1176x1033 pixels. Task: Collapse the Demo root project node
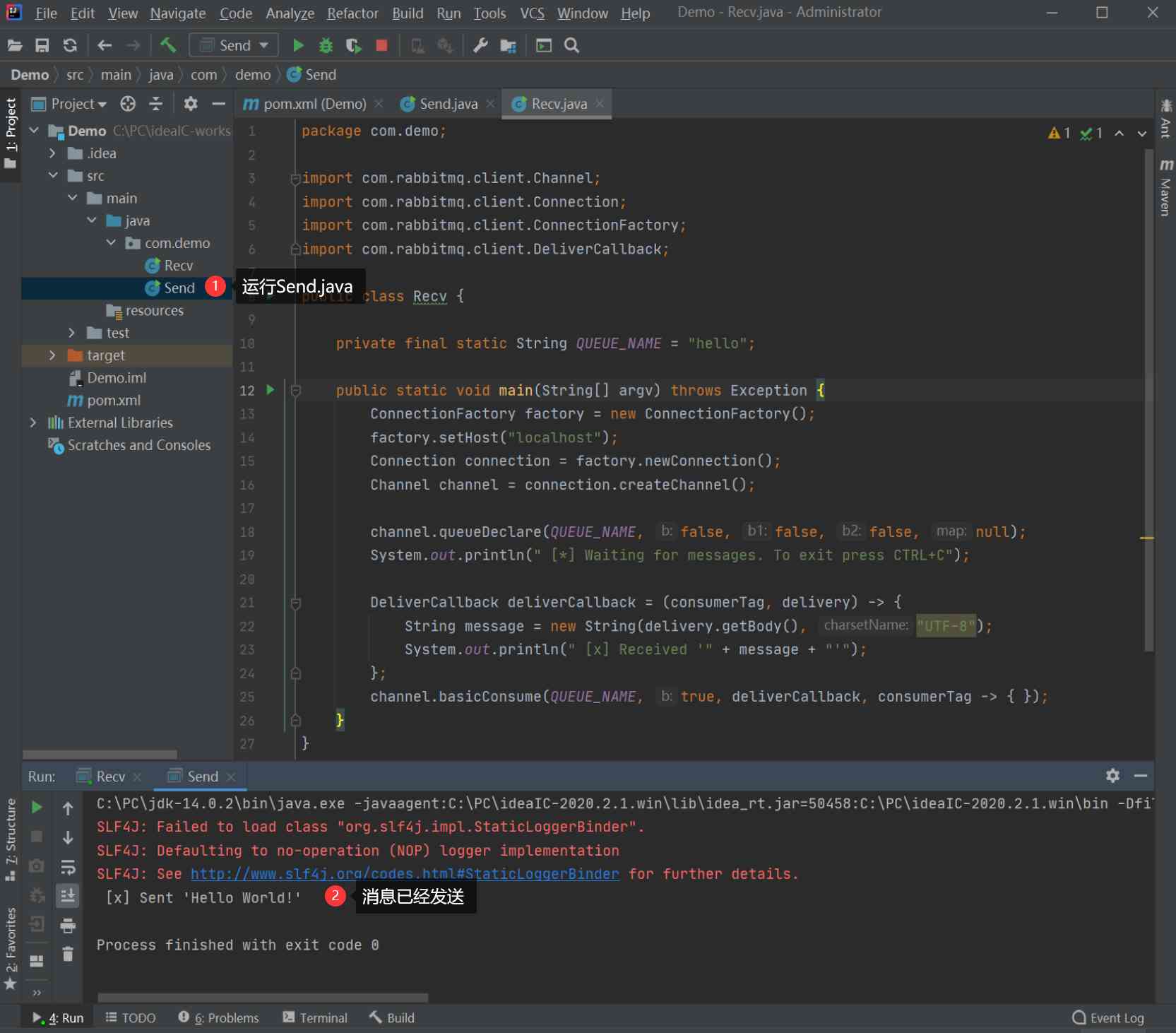click(34, 131)
